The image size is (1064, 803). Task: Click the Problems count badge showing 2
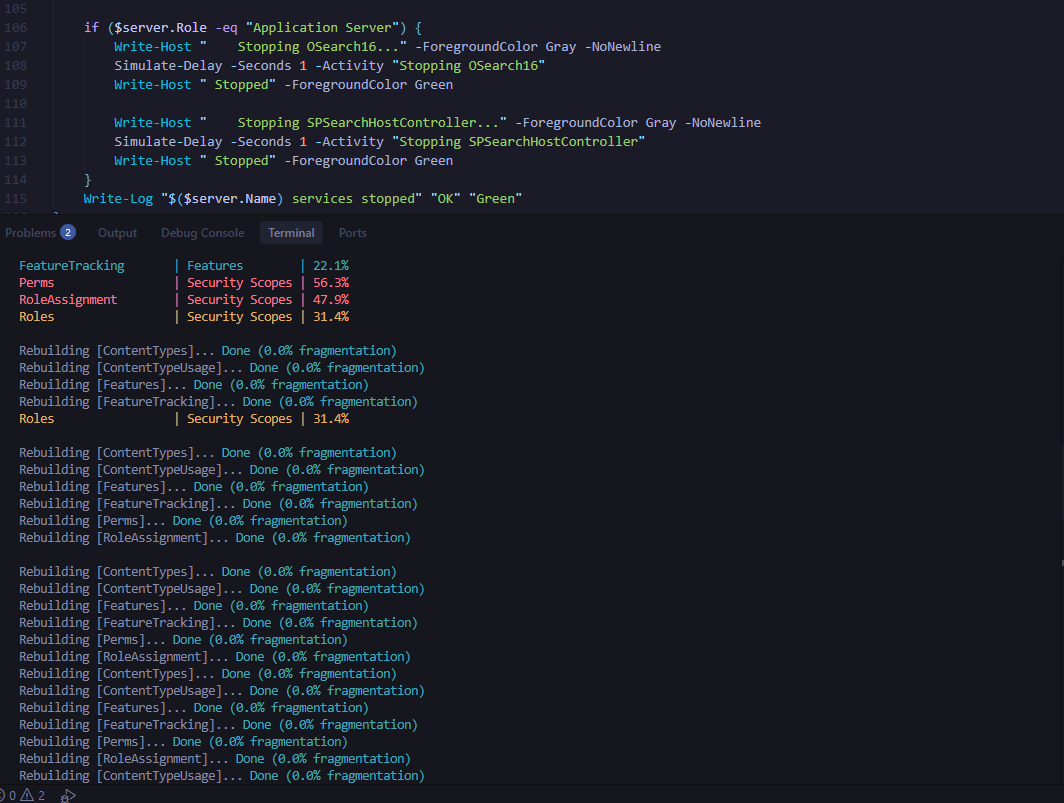tap(68, 232)
